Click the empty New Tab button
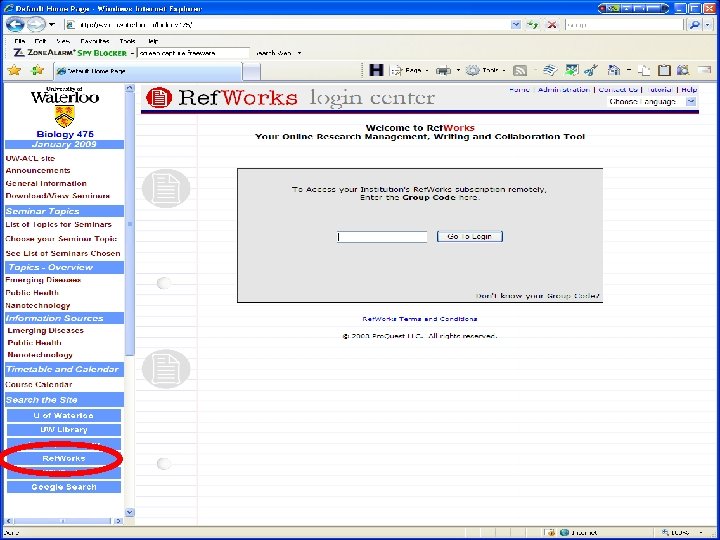The height and width of the screenshot is (540, 720). click(x=251, y=72)
